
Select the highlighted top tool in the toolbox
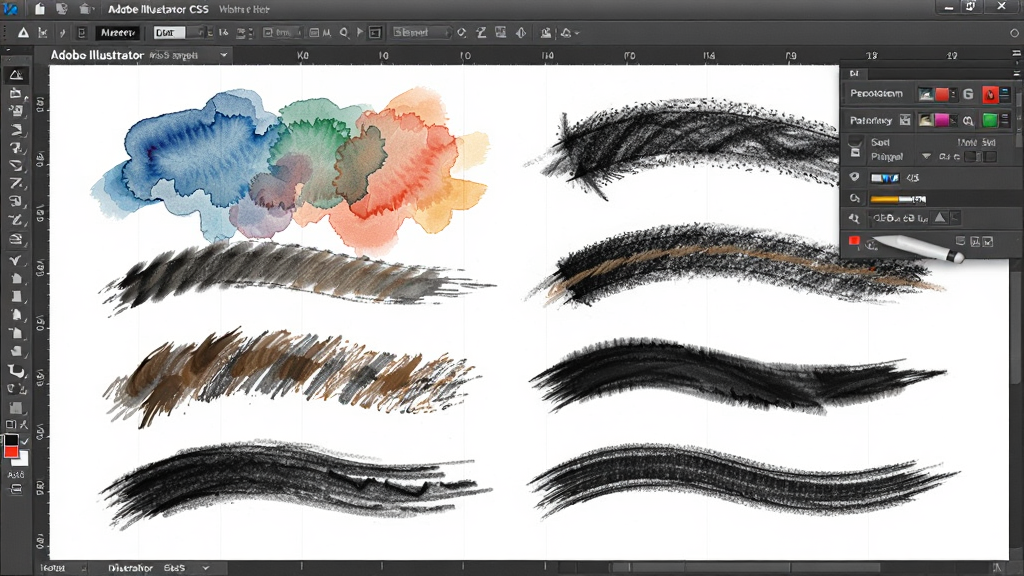16,75
